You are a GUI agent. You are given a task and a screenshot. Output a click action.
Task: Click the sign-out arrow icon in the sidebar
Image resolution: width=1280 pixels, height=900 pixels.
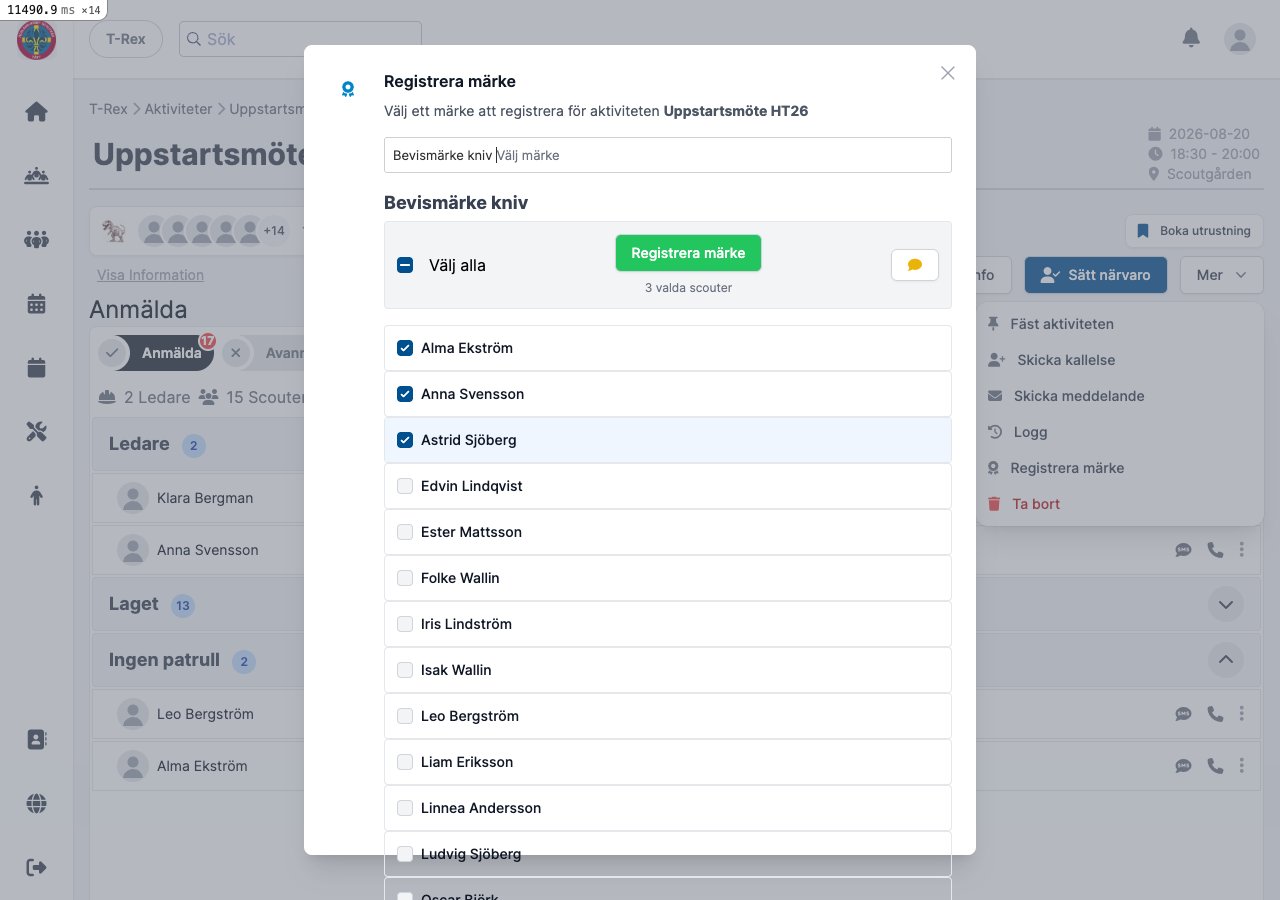coord(37,867)
